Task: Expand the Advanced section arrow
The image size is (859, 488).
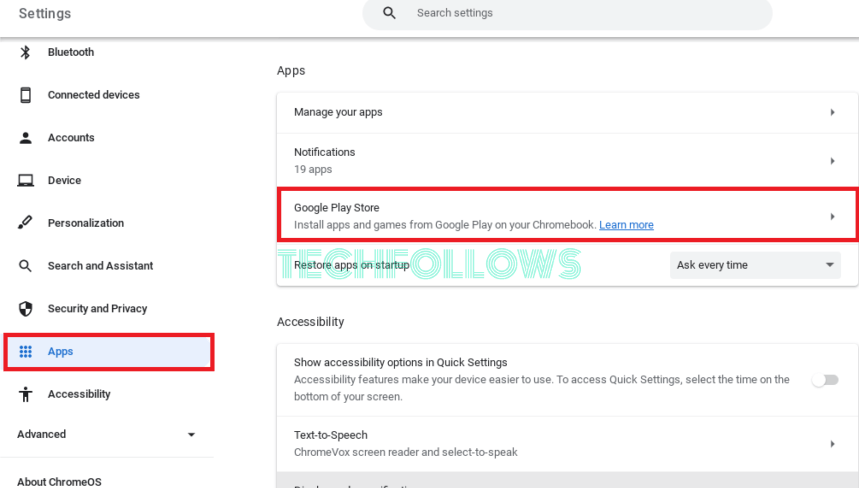Action: point(191,434)
